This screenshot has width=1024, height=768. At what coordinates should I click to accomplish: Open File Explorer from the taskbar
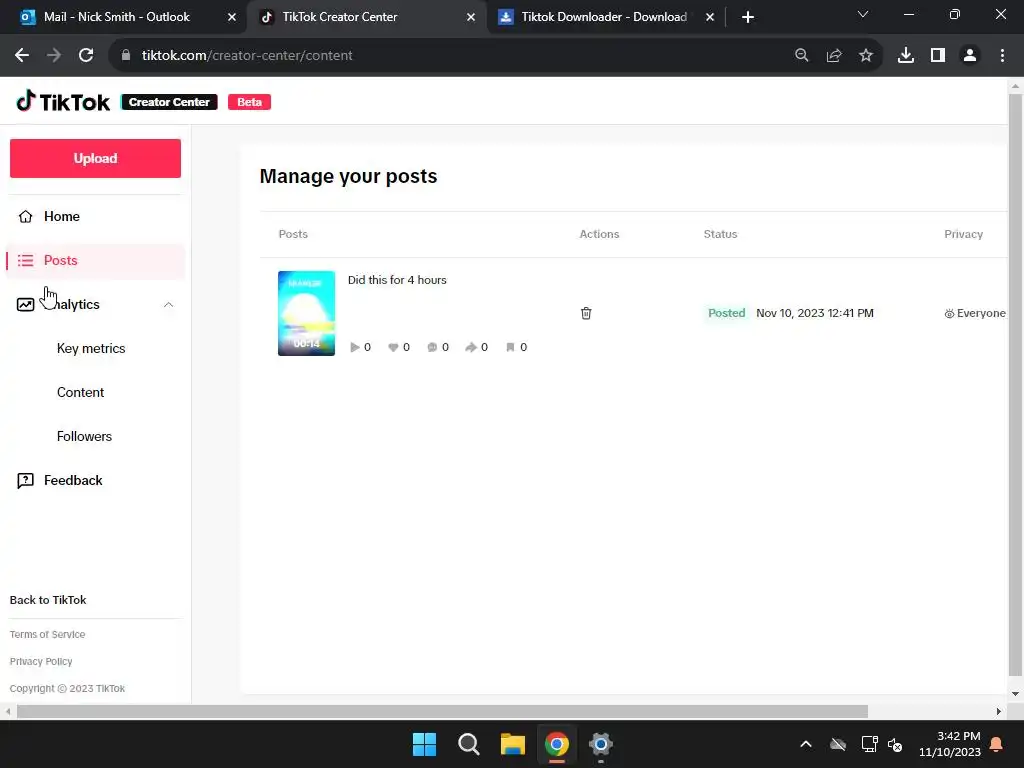pos(513,744)
